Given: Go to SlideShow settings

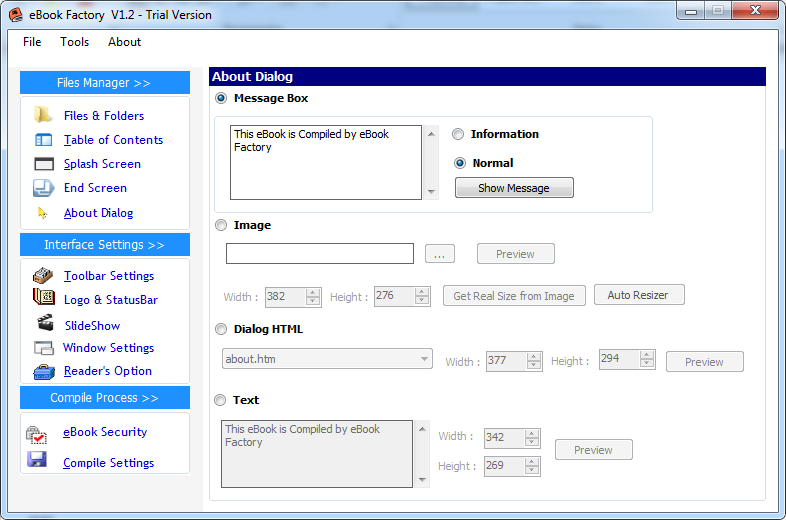Looking at the screenshot, I should coord(93,326).
